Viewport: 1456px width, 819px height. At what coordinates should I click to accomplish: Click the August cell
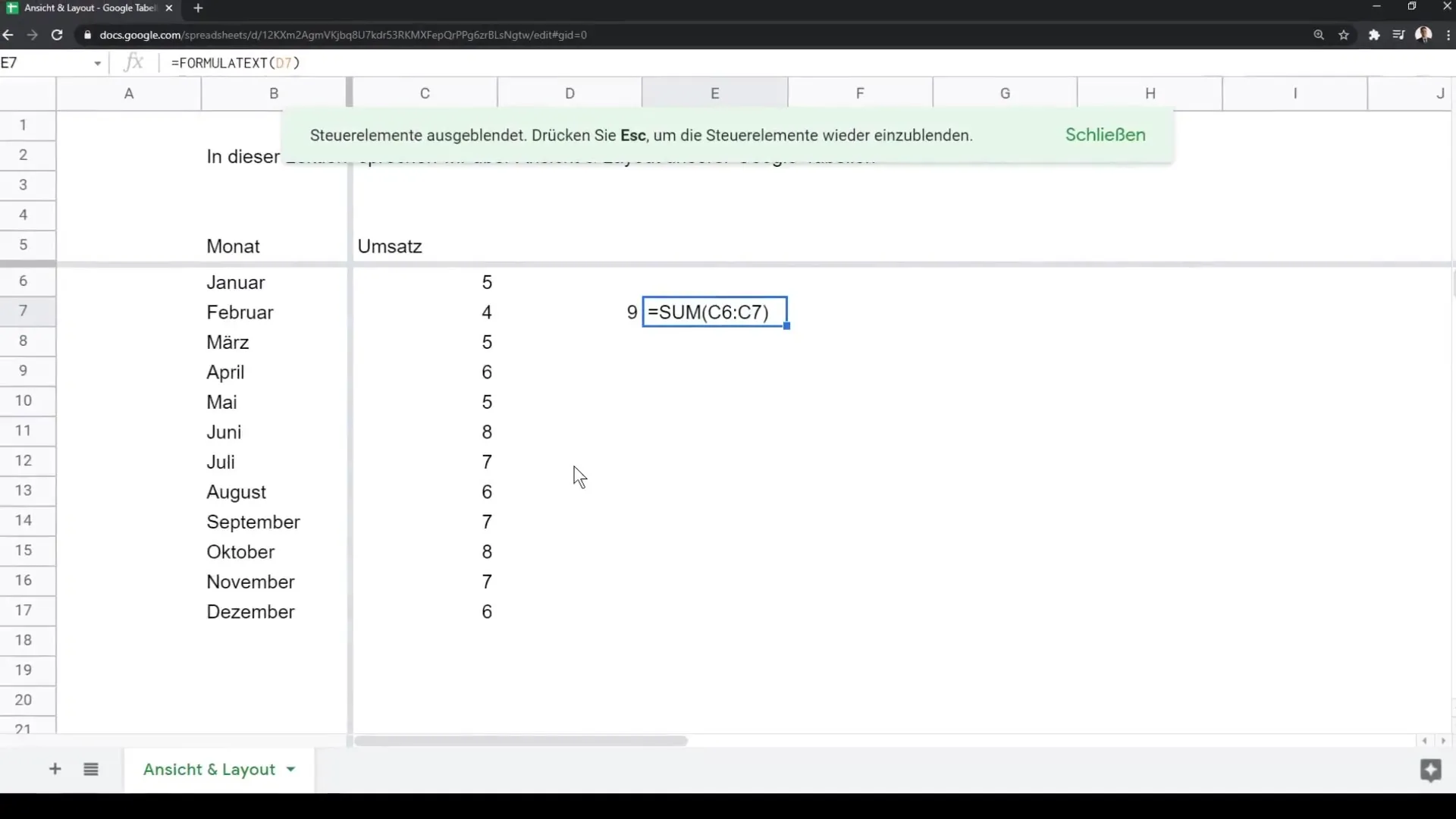(x=274, y=491)
